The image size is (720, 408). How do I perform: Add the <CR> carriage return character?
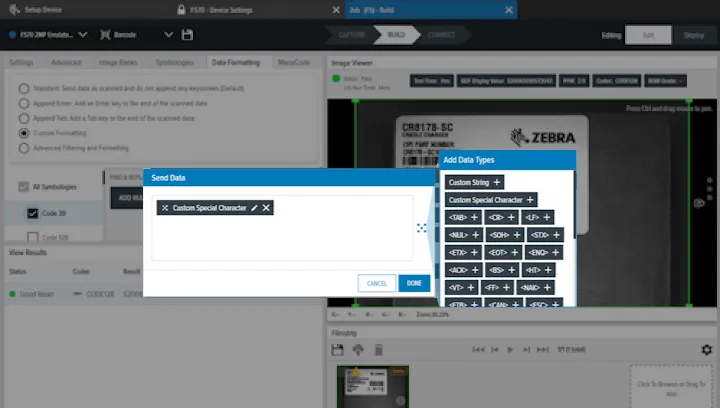point(511,217)
